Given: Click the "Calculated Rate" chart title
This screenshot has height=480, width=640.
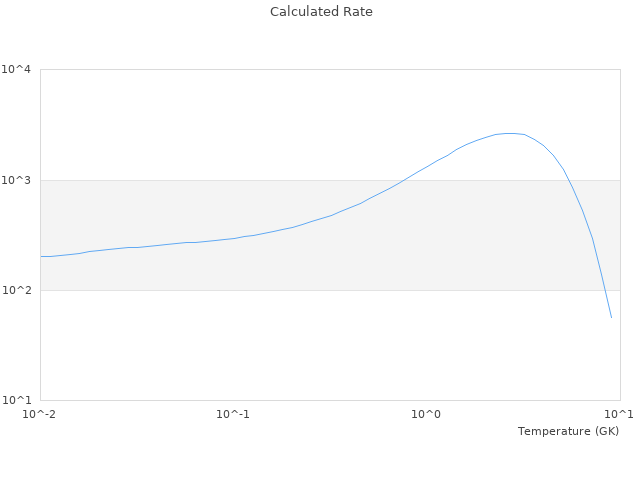Looking at the screenshot, I should click(320, 12).
